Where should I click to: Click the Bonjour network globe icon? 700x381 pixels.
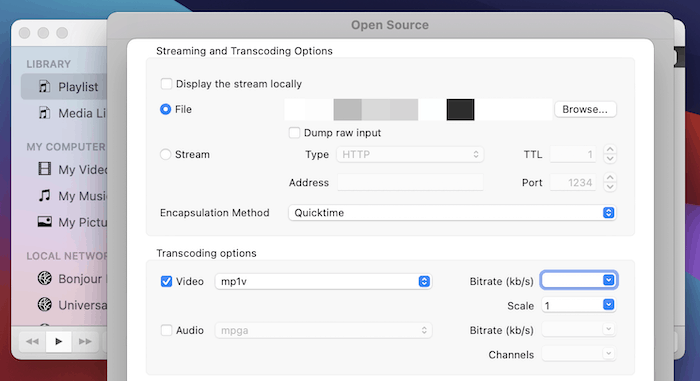(x=44, y=278)
